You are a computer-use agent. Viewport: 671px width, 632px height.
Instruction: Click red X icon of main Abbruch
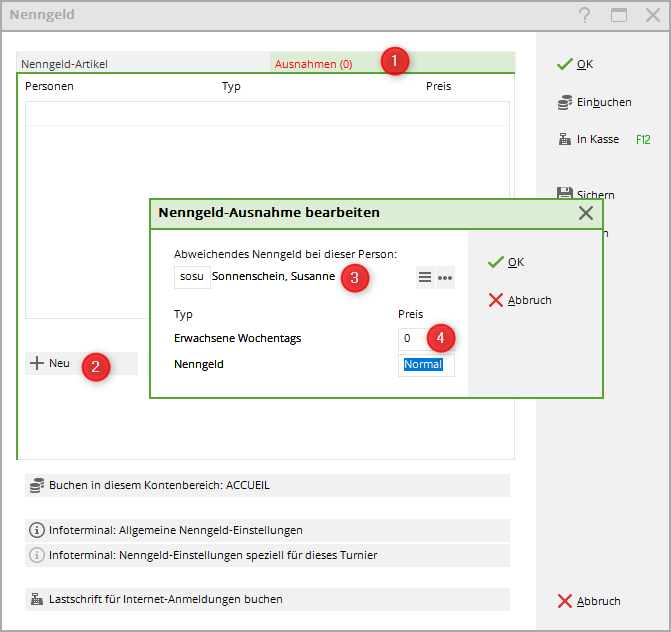coord(564,601)
